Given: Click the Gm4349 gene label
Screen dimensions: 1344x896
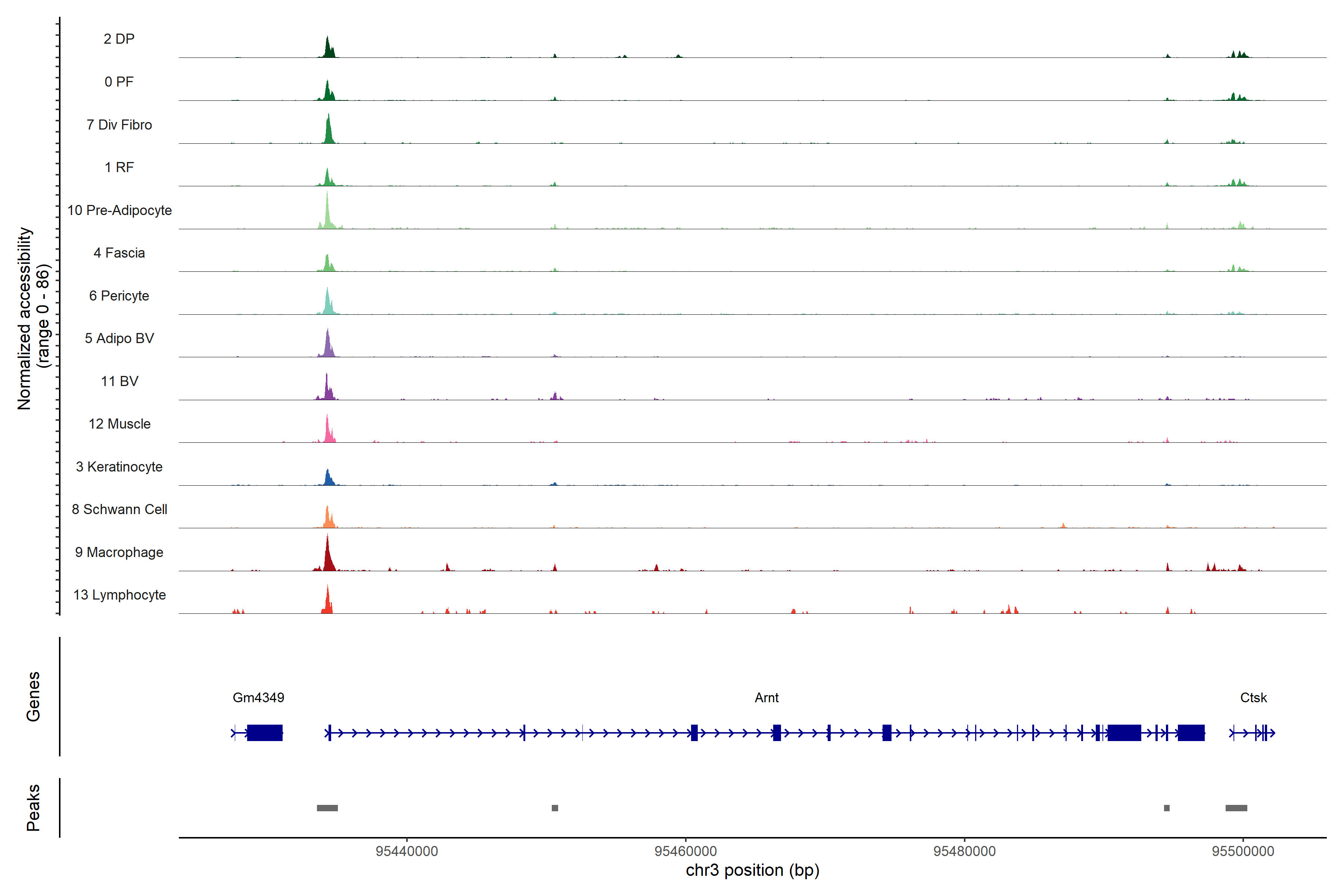Looking at the screenshot, I should 258,698.
